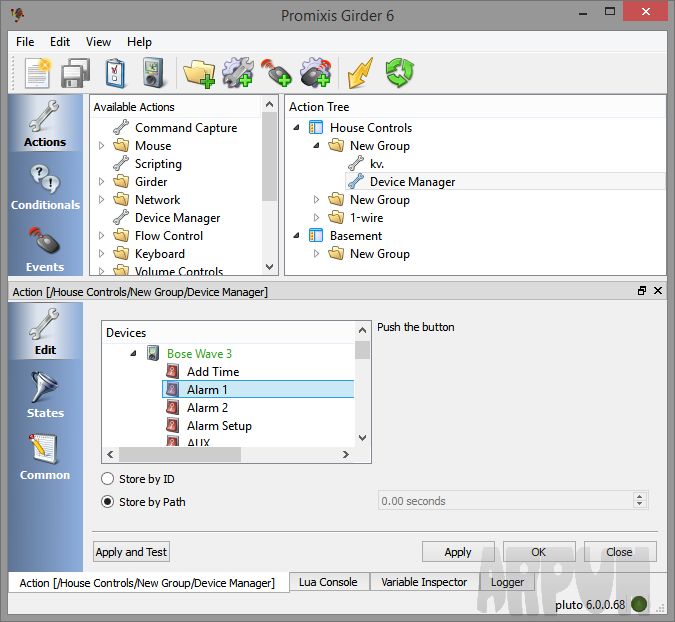Click the add folder group icon
The height and width of the screenshot is (622, 675).
pos(199,74)
